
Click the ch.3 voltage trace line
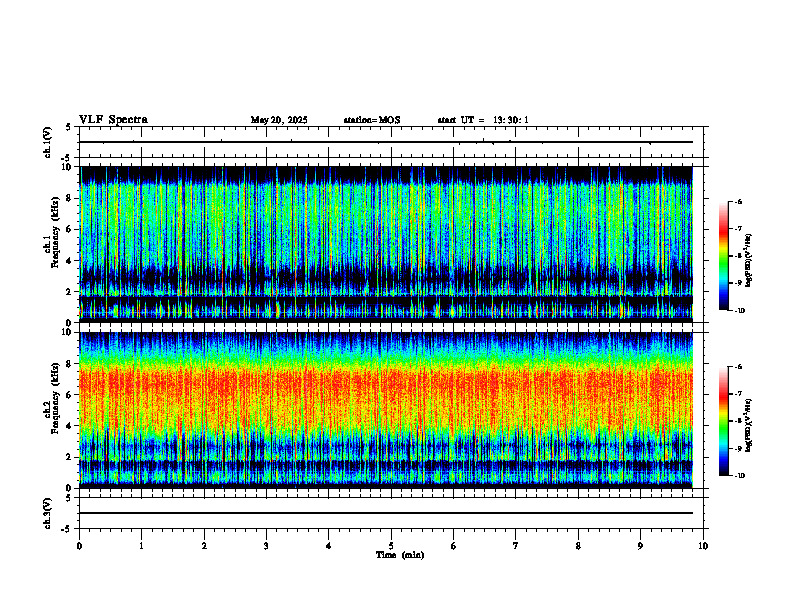(386, 513)
